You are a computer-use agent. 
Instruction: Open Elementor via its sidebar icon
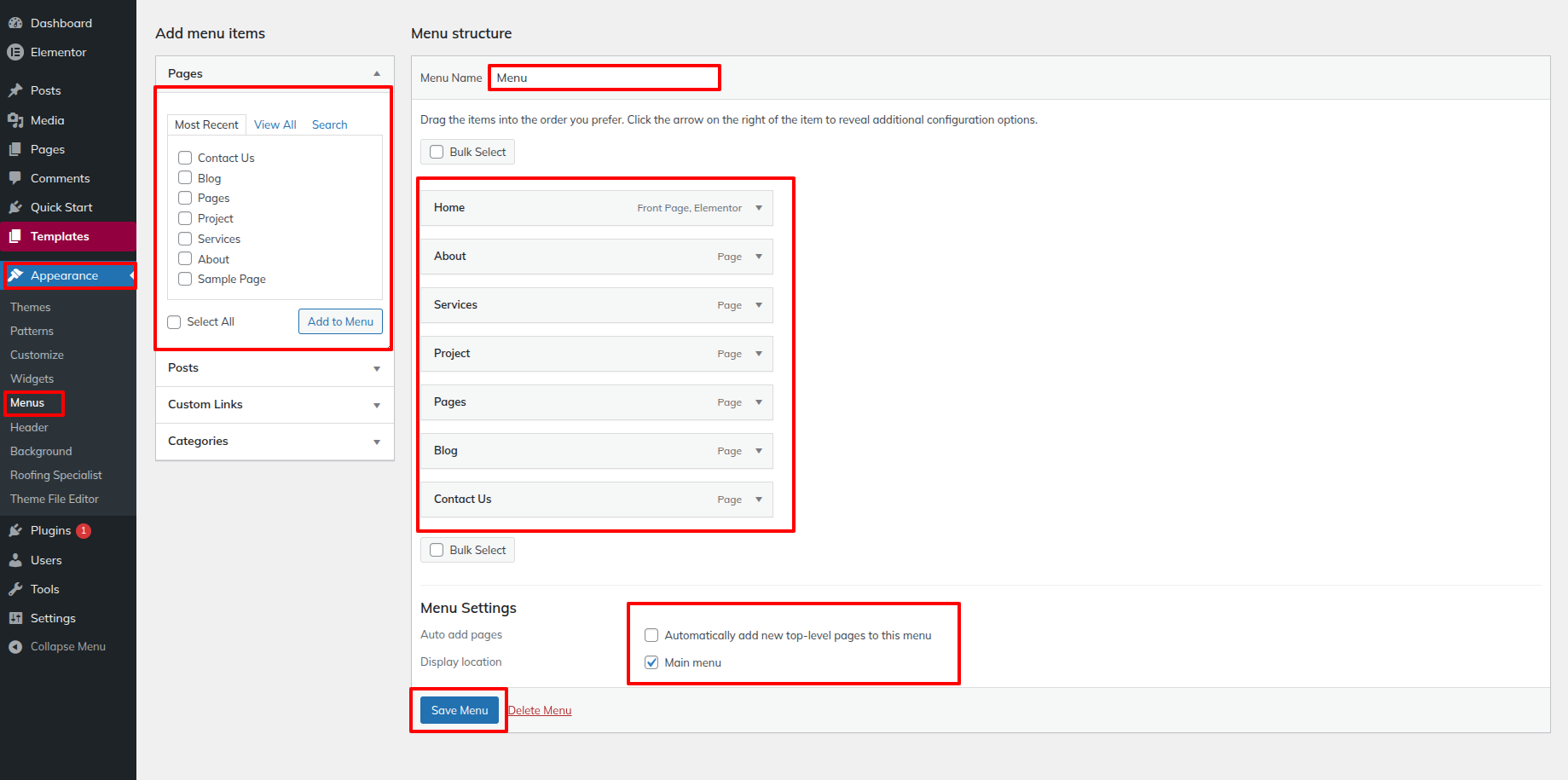click(x=15, y=52)
